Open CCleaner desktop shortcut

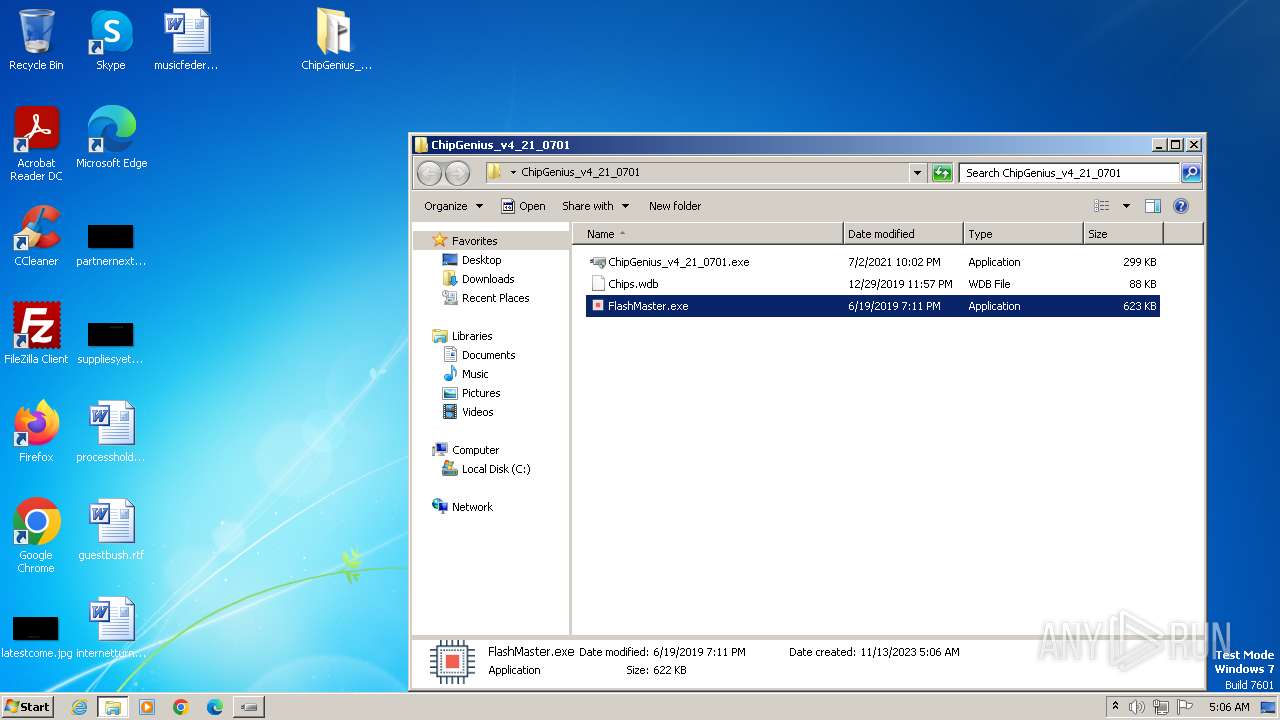click(x=36, y=236)
